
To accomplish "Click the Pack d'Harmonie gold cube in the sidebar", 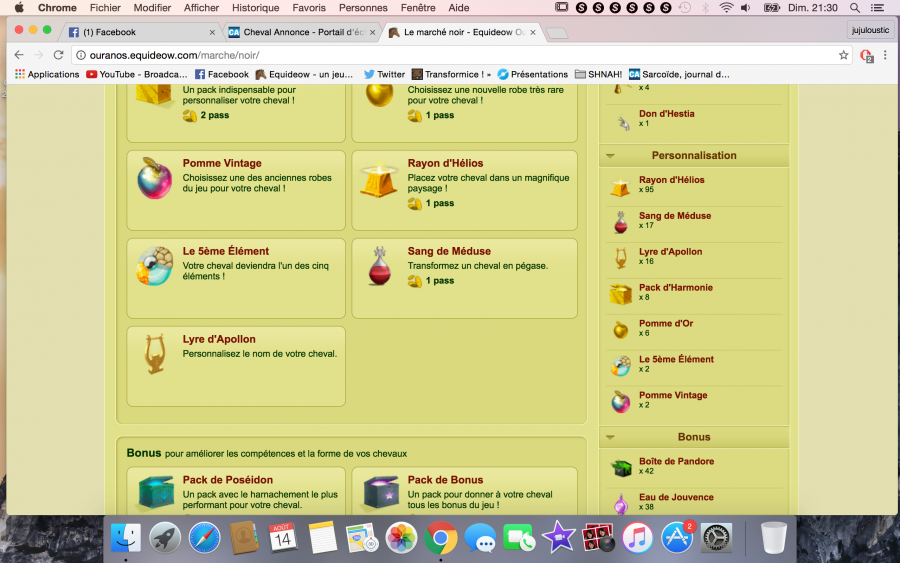I will point(620,294).
